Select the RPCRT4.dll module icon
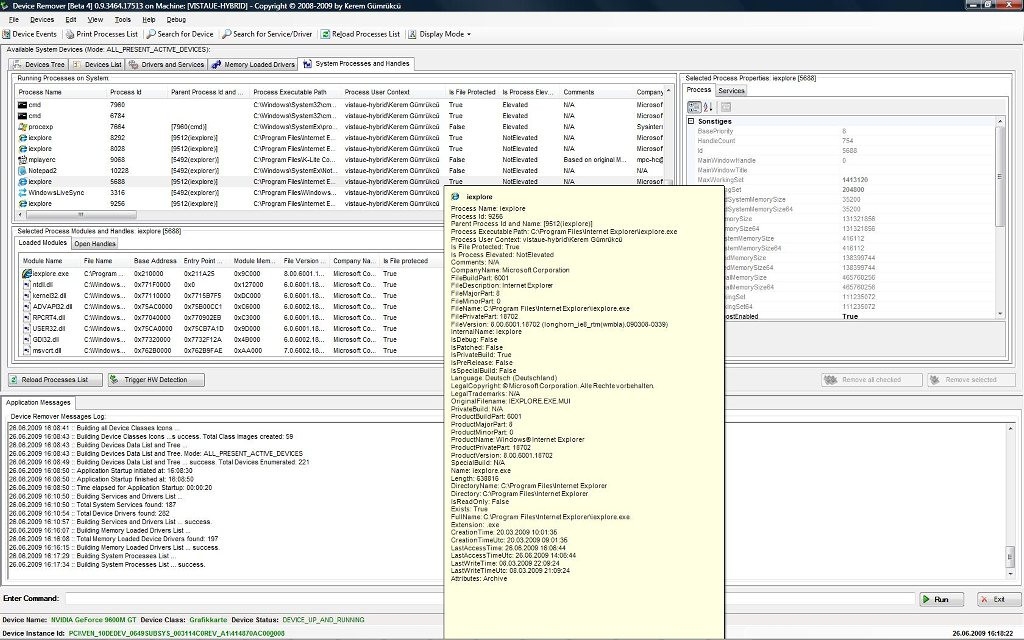Viewport: 1024px width, 640px height. (x=27, y=317)
